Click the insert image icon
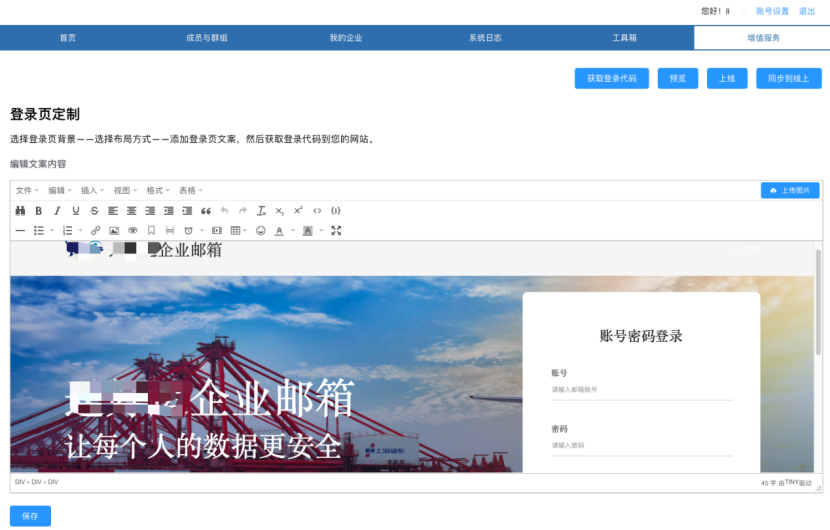Viewport: 830px width, 530px height. [x=114, y=230]
